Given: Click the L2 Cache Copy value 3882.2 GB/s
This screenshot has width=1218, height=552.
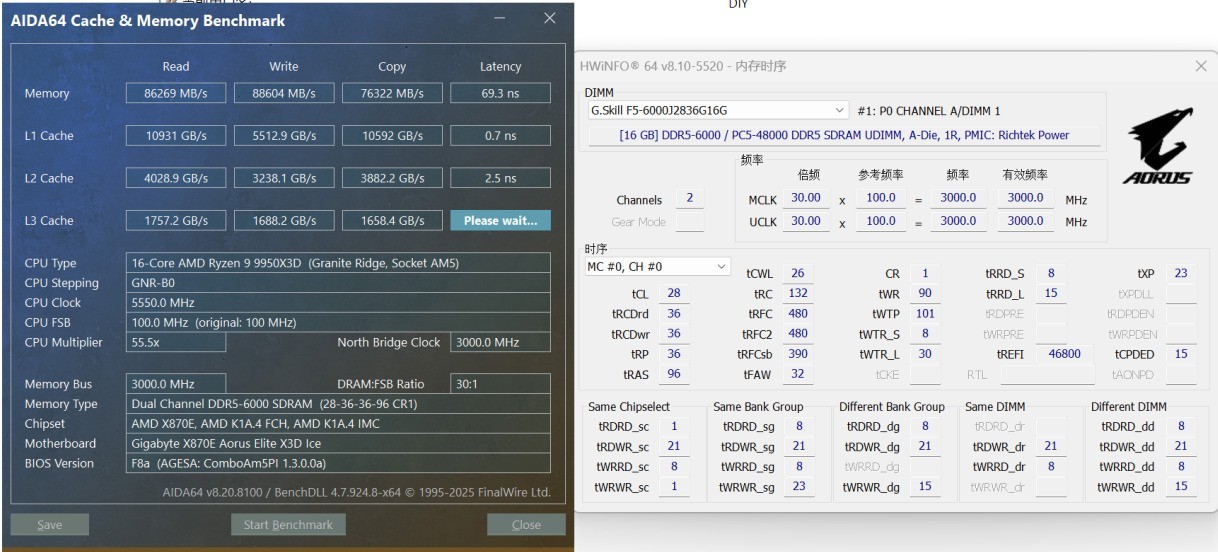Looking at the screenshot, I should coord(392,178).
